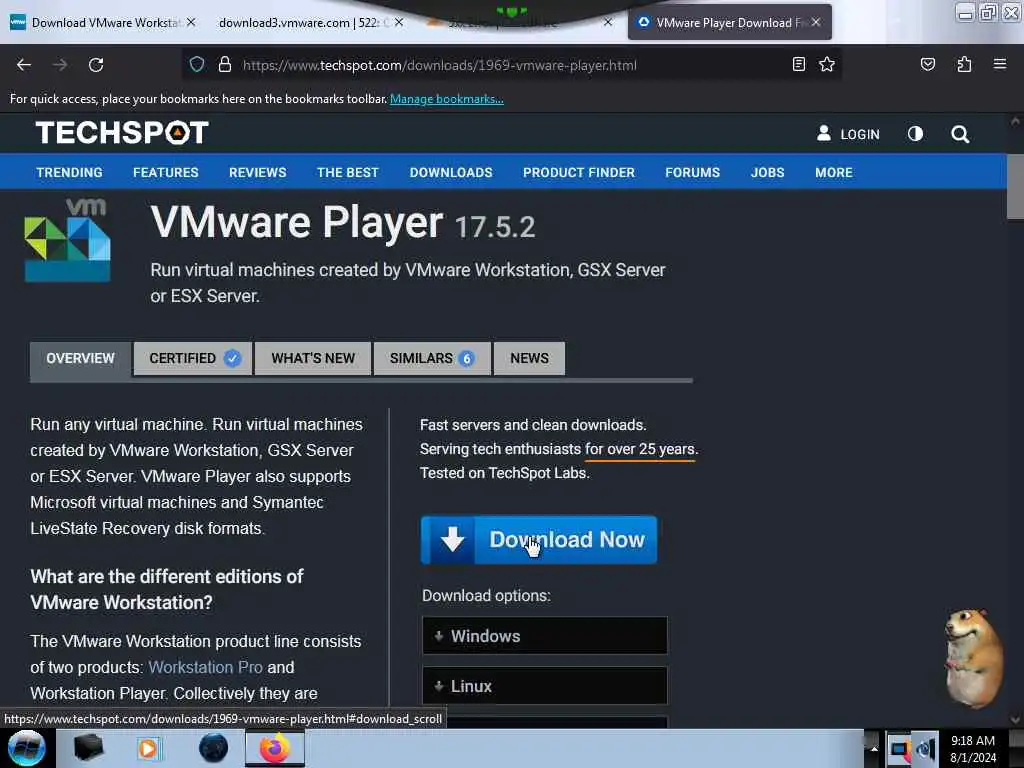The width and height of the screenshot is (1024, 768).
Task: Click the user LOGIN icon
Action: pos(824,133)
